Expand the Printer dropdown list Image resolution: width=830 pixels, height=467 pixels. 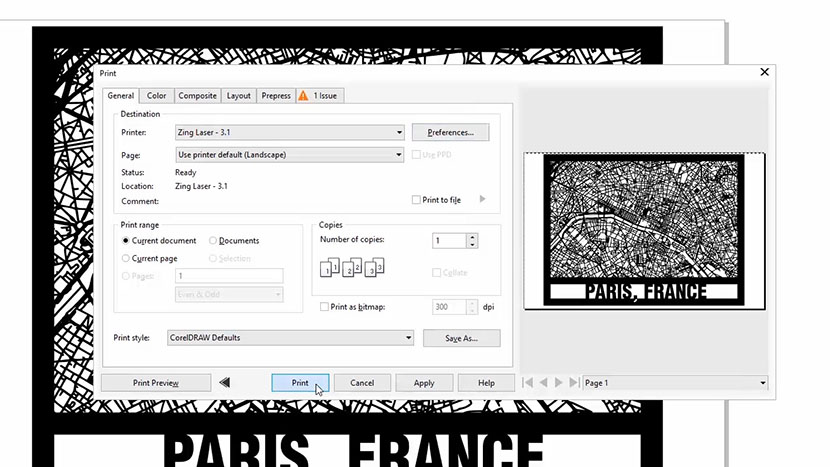click(399, 132)
